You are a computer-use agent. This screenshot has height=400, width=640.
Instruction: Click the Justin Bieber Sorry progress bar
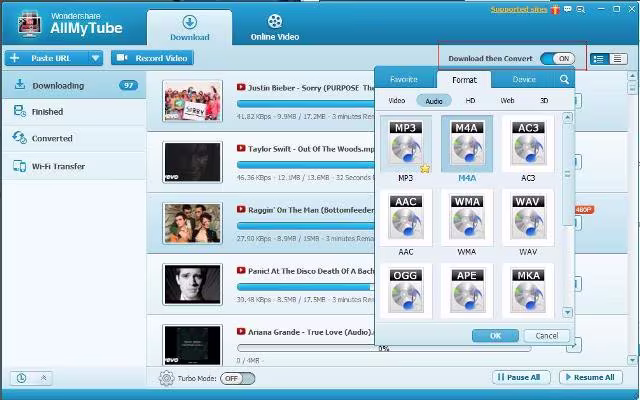coord(305,104)
